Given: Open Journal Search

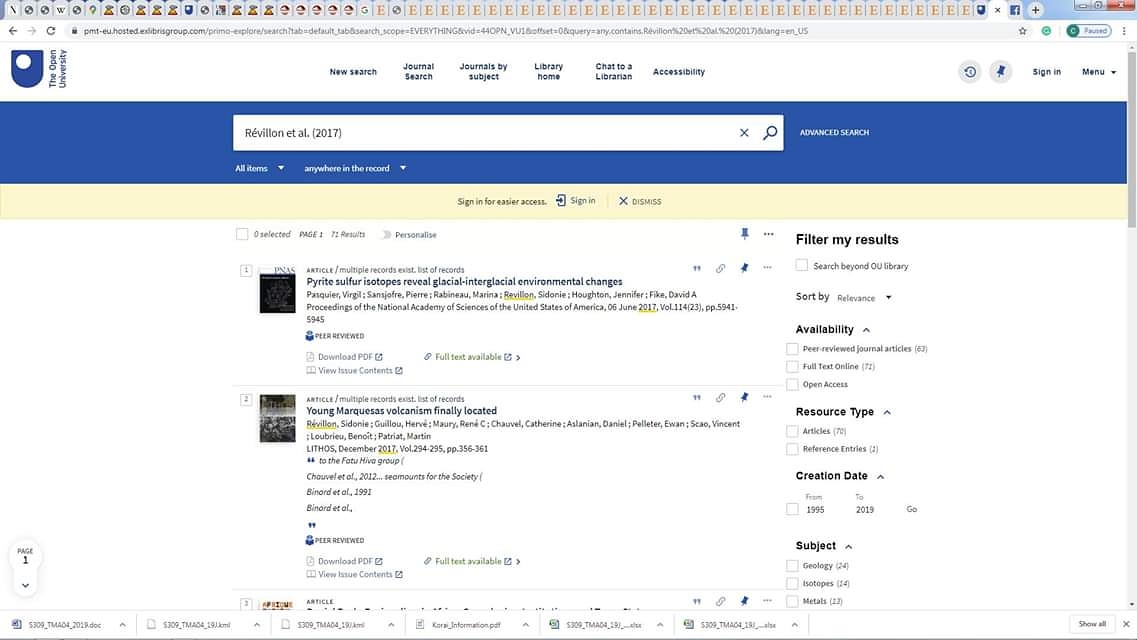Looking at the screenshot, I should click(418, 71).
